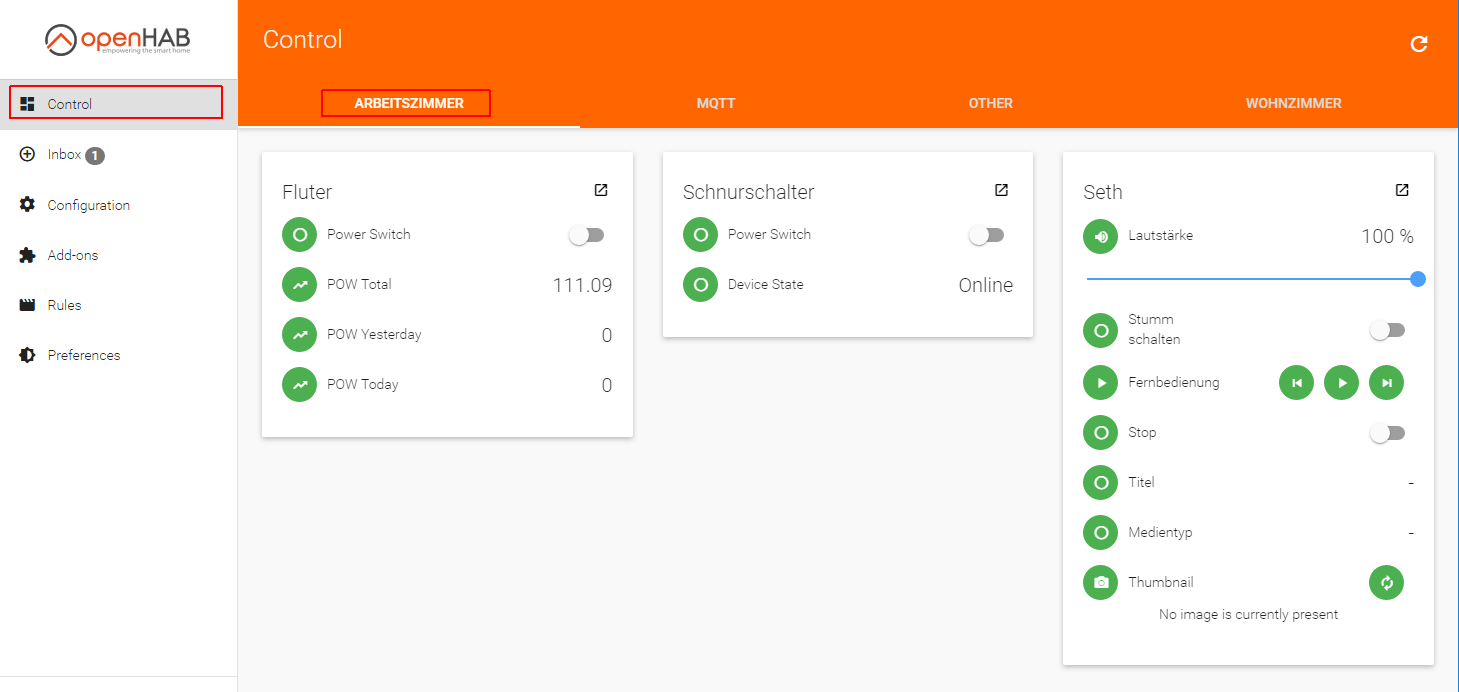
Task: Click the POW Today label
Action: pyautogui.click(x=363, y=384)
